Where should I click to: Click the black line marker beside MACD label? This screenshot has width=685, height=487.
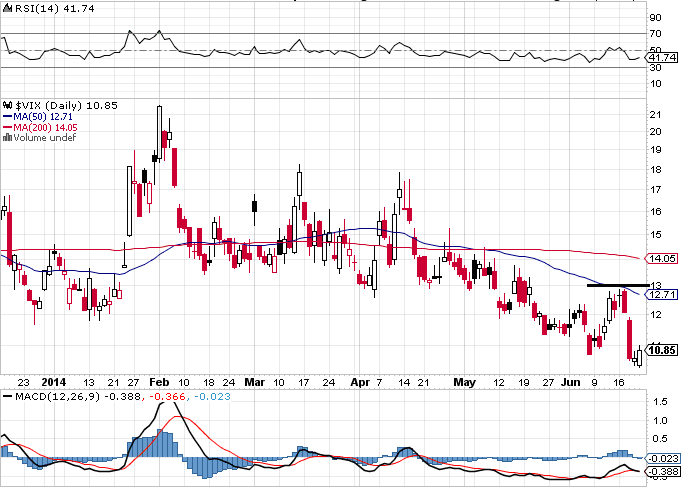[x=6, y=397]
